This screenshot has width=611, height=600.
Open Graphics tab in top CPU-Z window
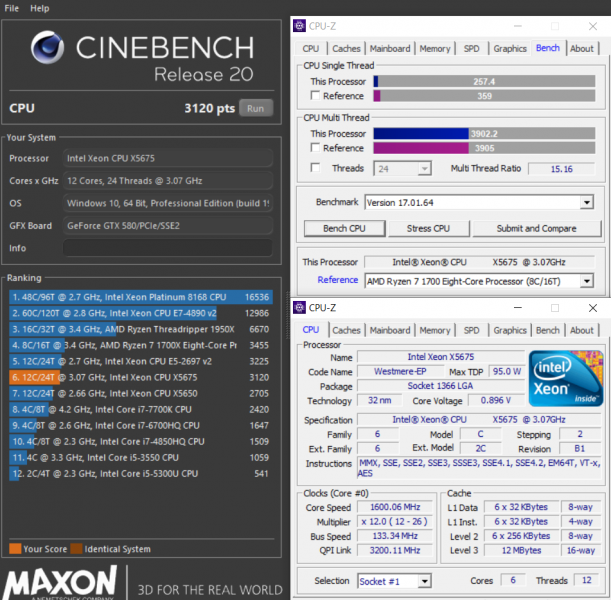(510, 49)
